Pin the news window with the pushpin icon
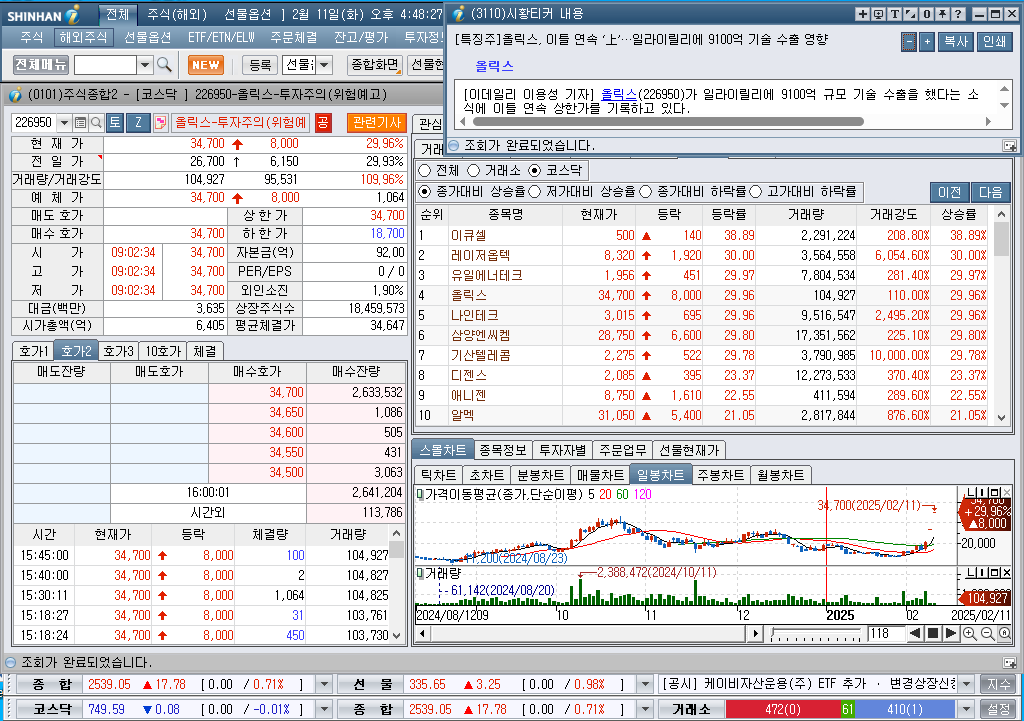The image size is (1024, 721). point(942,14)
